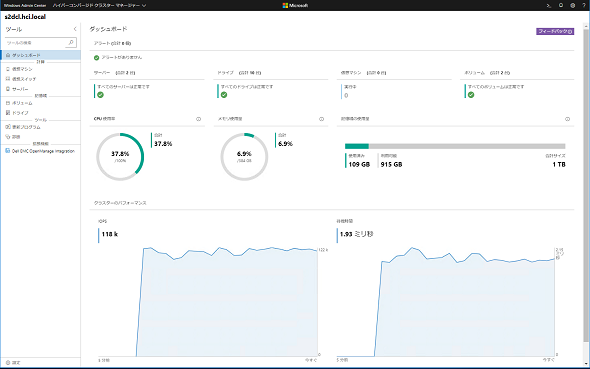
Task: Click the storage usage progress bar
Action: pos(455,146)
